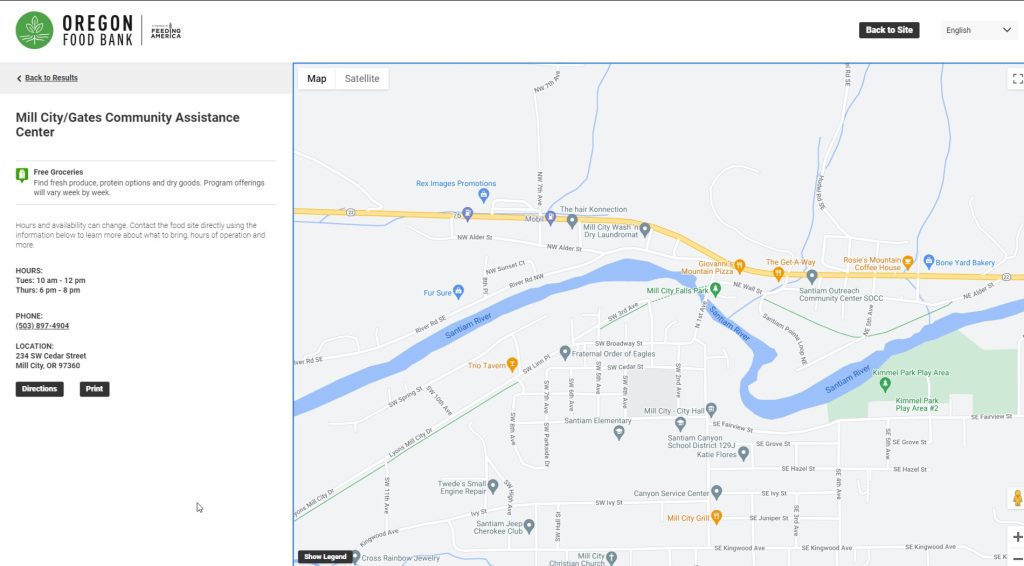Click the Bone Yard Bakery shop marker
This screenshot has width=1024, height=566.
pos(928,262)
